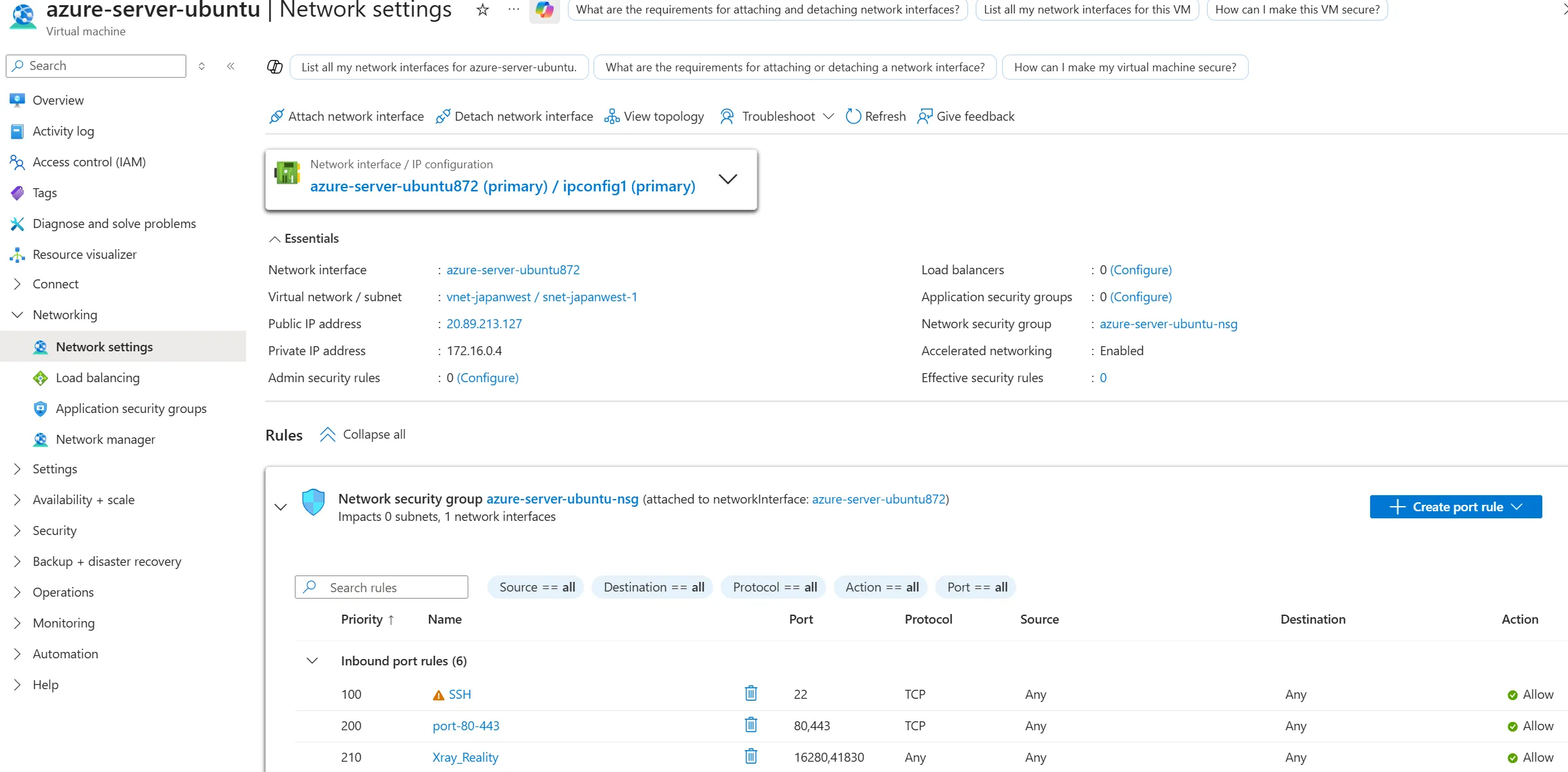Collapse the Essentials section
Image resolution: width=1568 pixels, height=772 pixels.
pos(304,238)
